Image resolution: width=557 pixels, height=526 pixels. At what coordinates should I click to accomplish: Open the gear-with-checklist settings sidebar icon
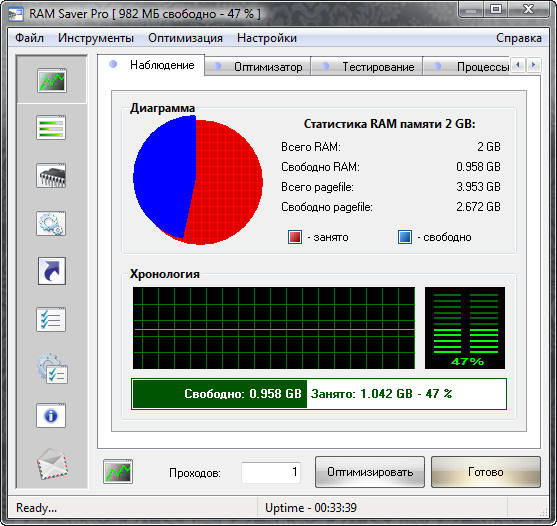point(53,368)
